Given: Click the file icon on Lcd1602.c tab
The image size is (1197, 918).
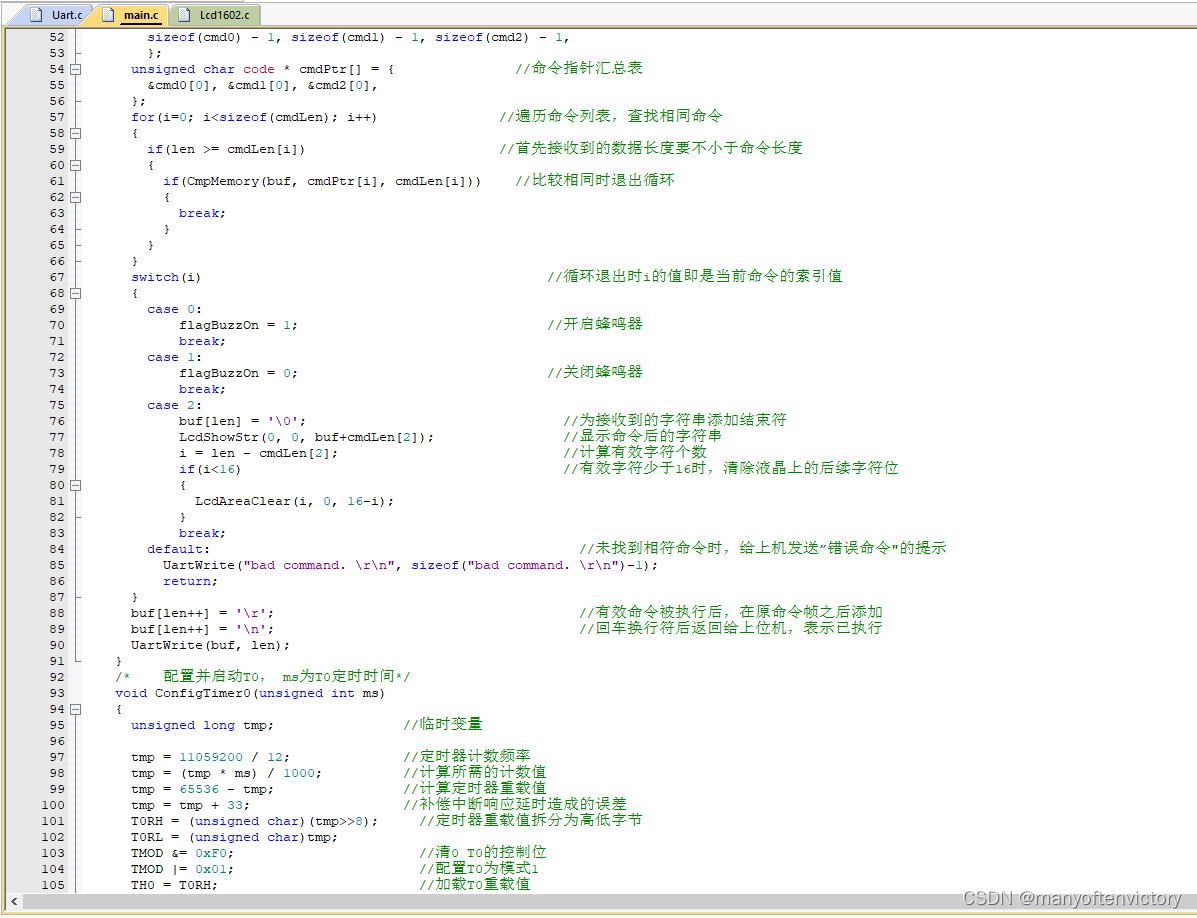Looking at the screenshot, I should pyautogui.click(x=184, y=14).
